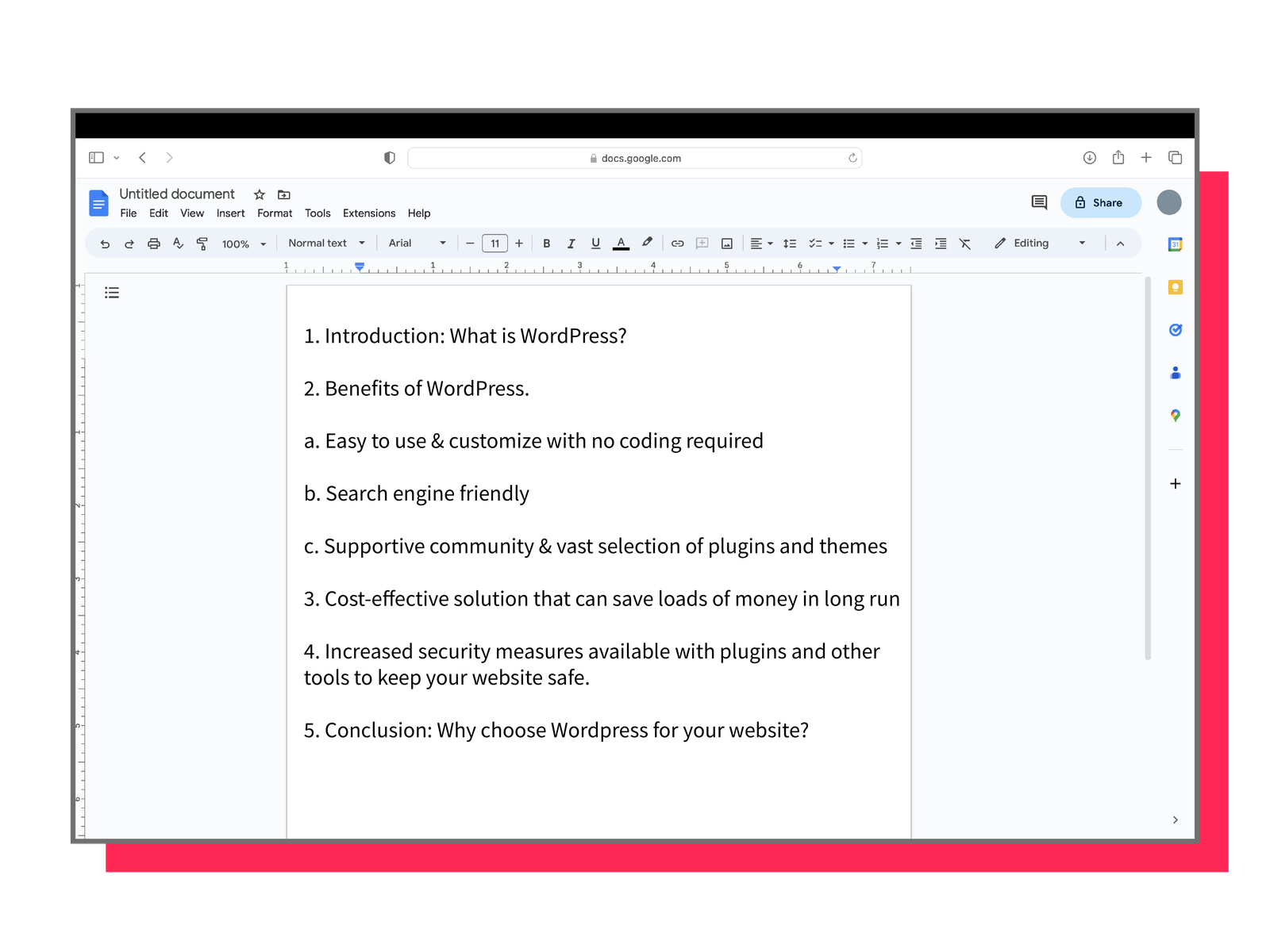Click the Redo icon in toolbar
Viewport: 1270px width, 952px height.
(x=129, y=244)
